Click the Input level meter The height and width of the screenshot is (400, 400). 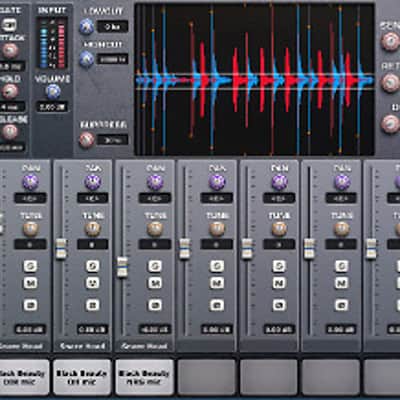(52, 43)
